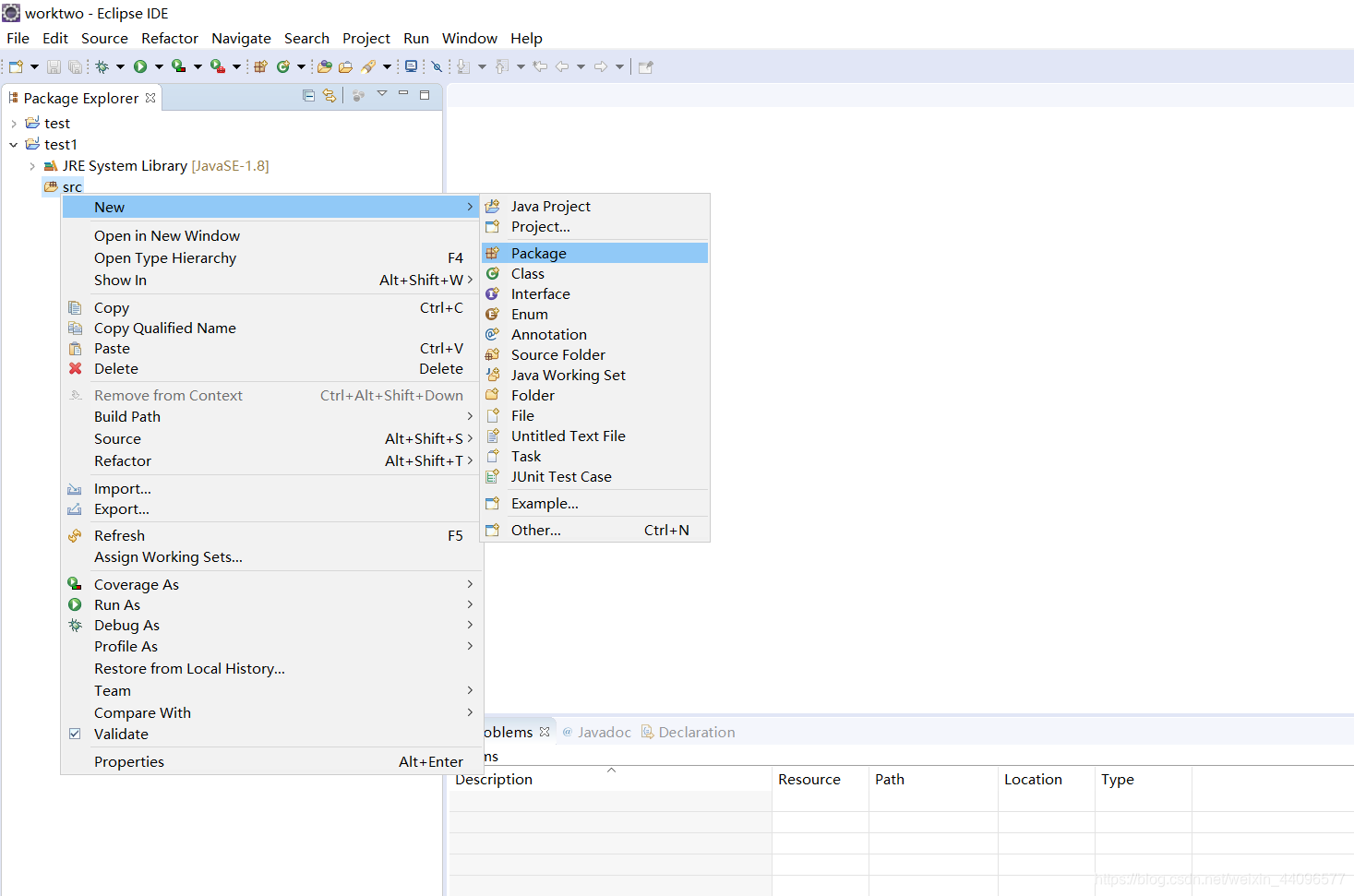The height and width of the screenshot is (896, 1354).
Task: Click Delete in the context menu
Action: tap(271, 369)
